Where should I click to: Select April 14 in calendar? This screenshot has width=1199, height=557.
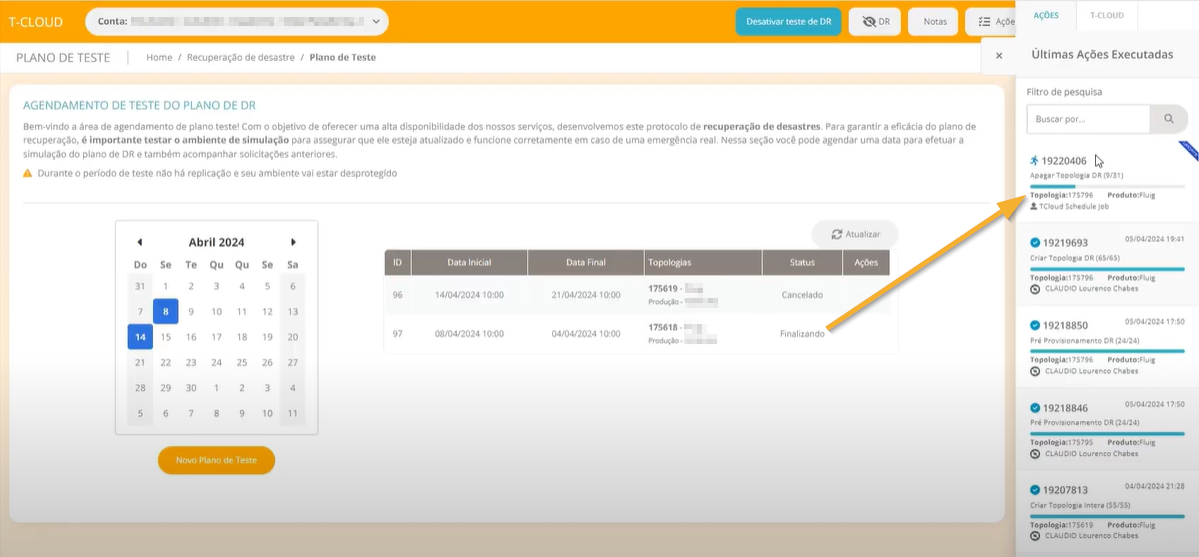(140, 337)
